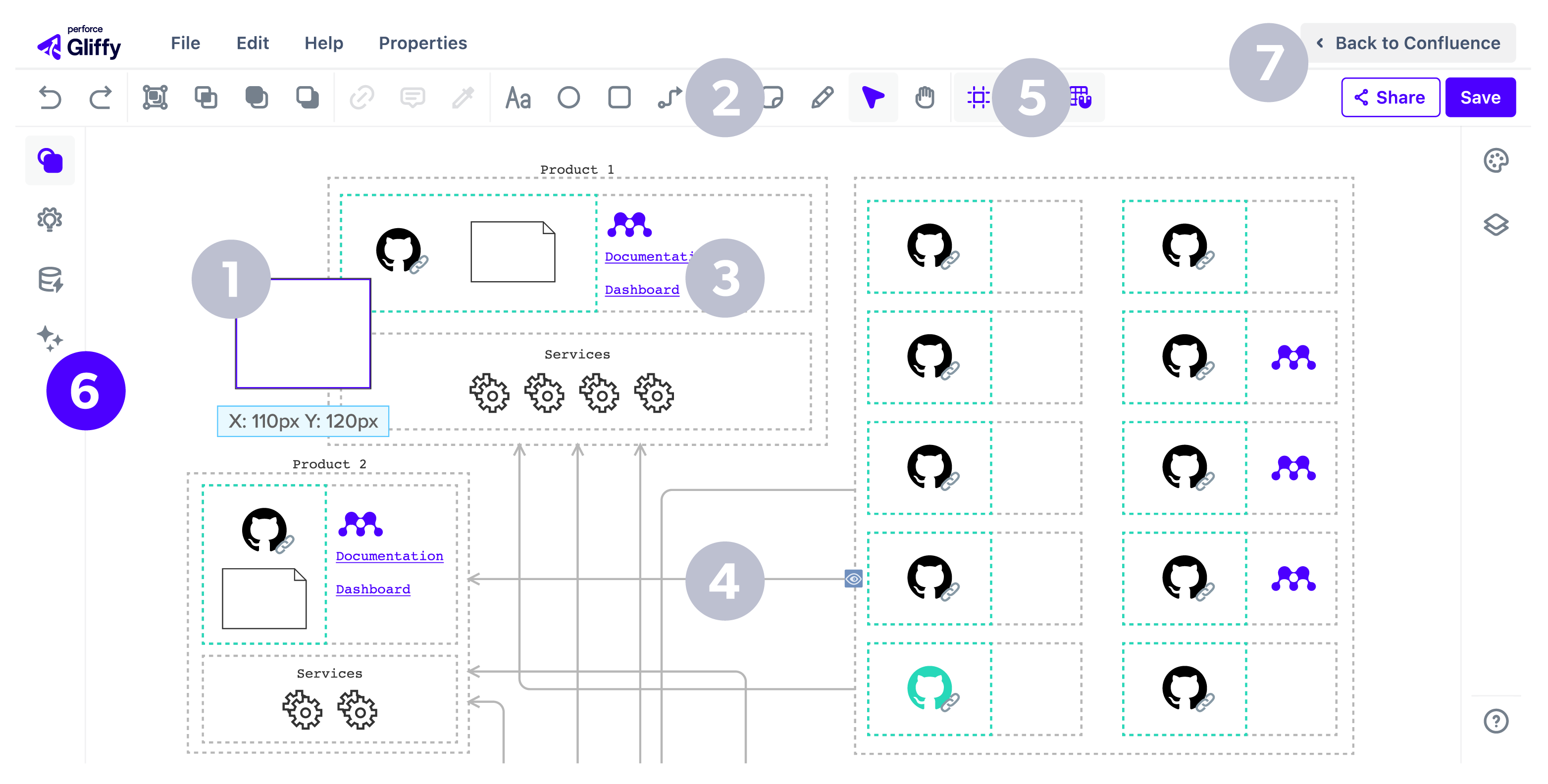Select the Hand pan tool

coord(925,98)
